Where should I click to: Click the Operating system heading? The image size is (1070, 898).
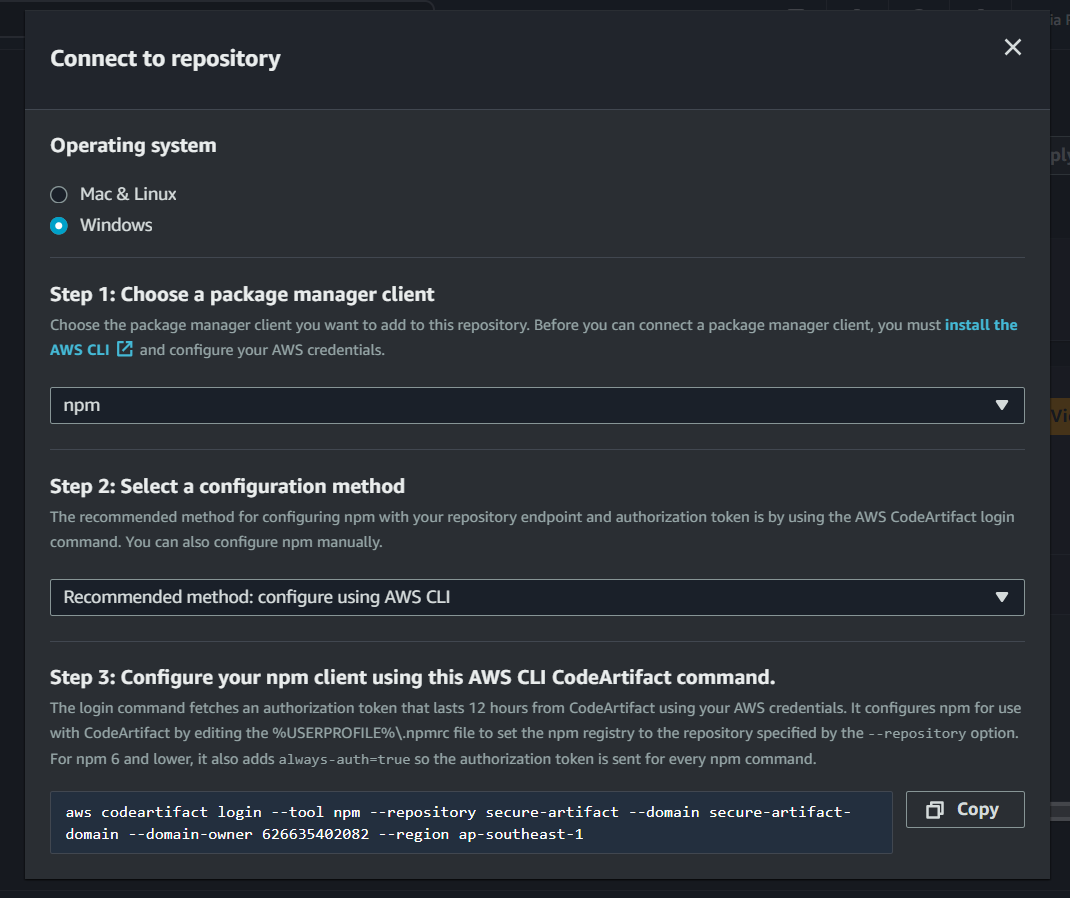[133, 145]
